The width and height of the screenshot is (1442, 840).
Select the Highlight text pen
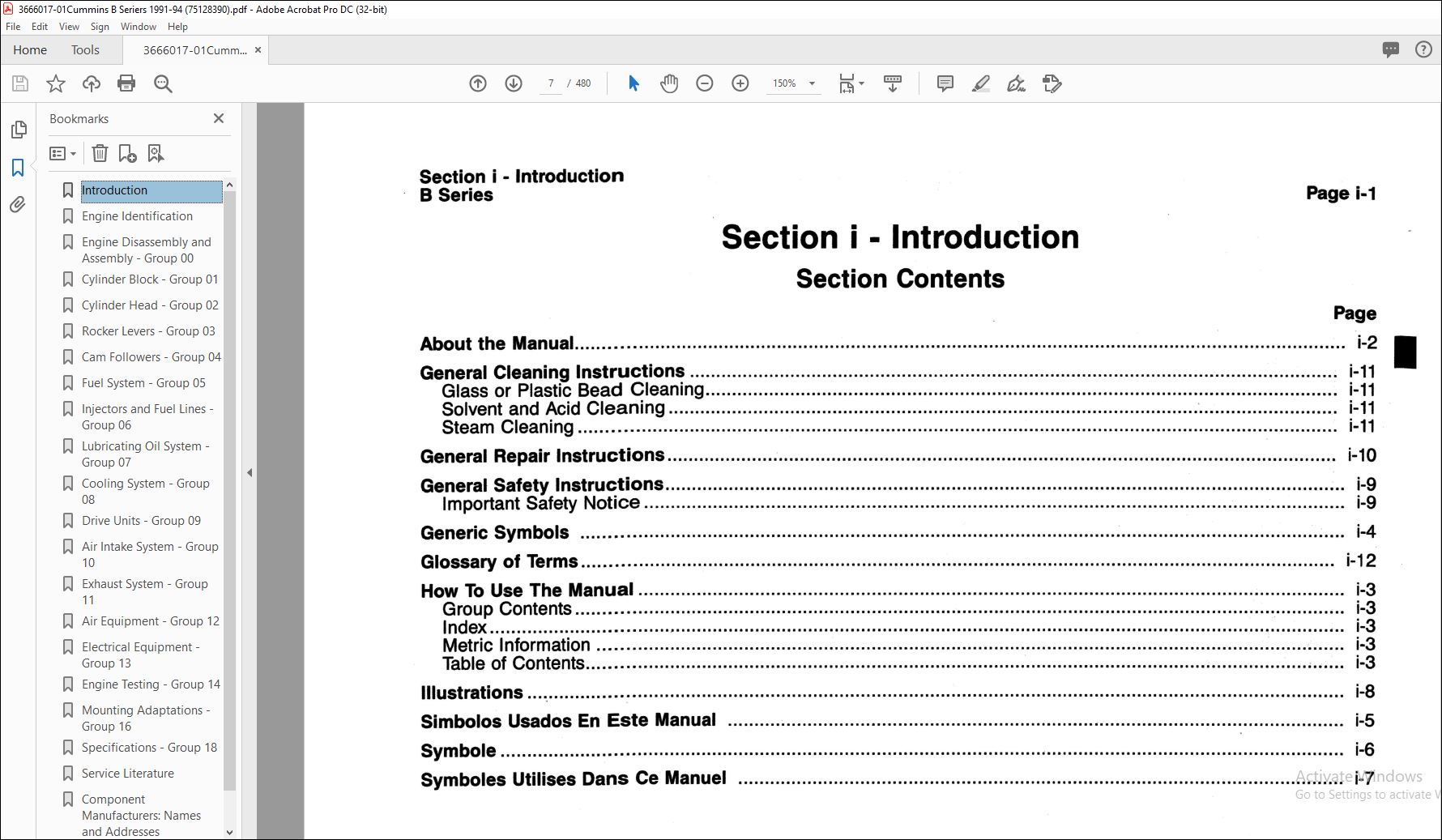[x=981, y=83]
